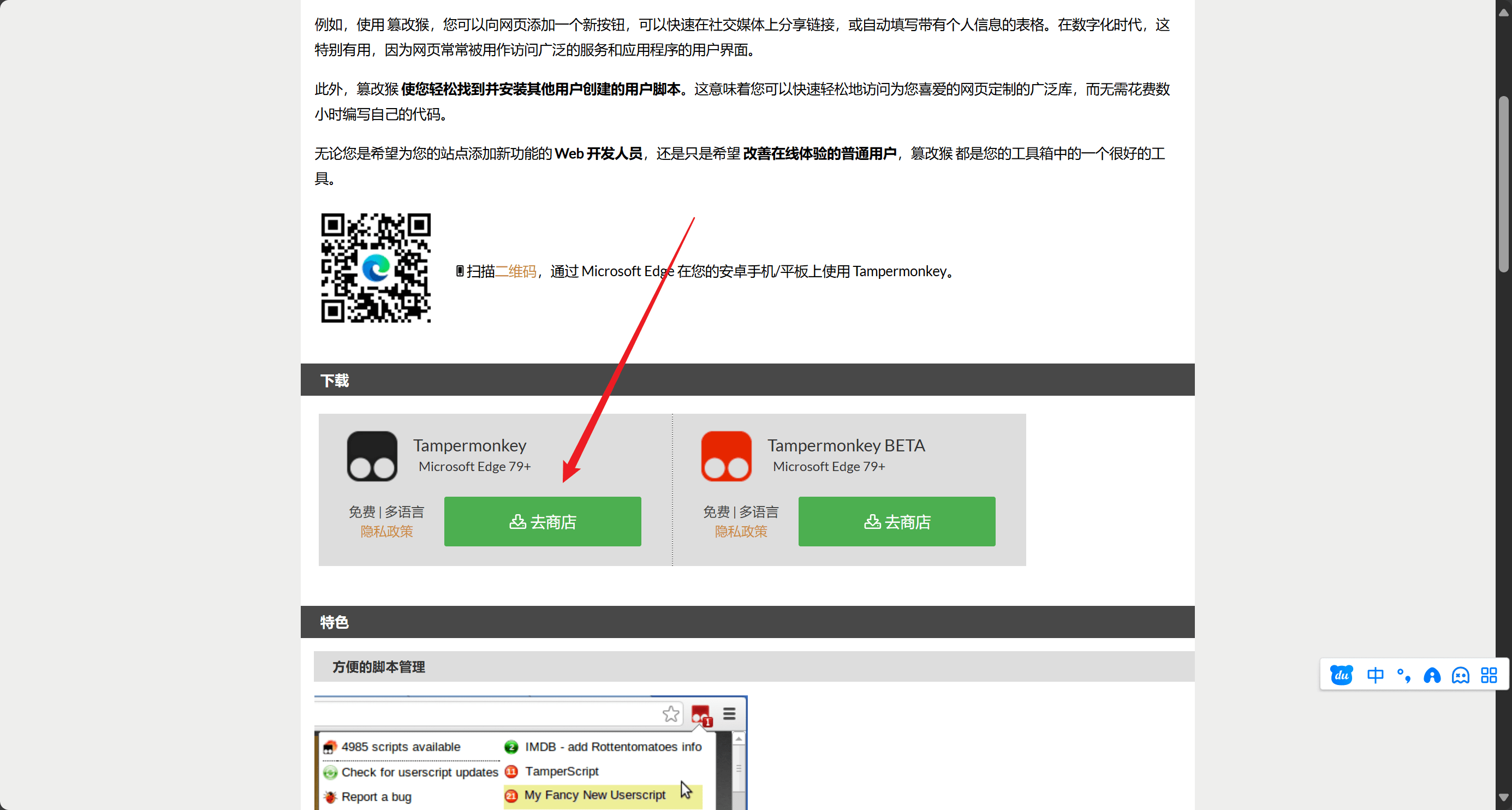Toggle Chinese/English input mode 中
Image resolution: width=1512 pixels, height=810 pixels.
pyautogui.click(x=1374, y=676)
